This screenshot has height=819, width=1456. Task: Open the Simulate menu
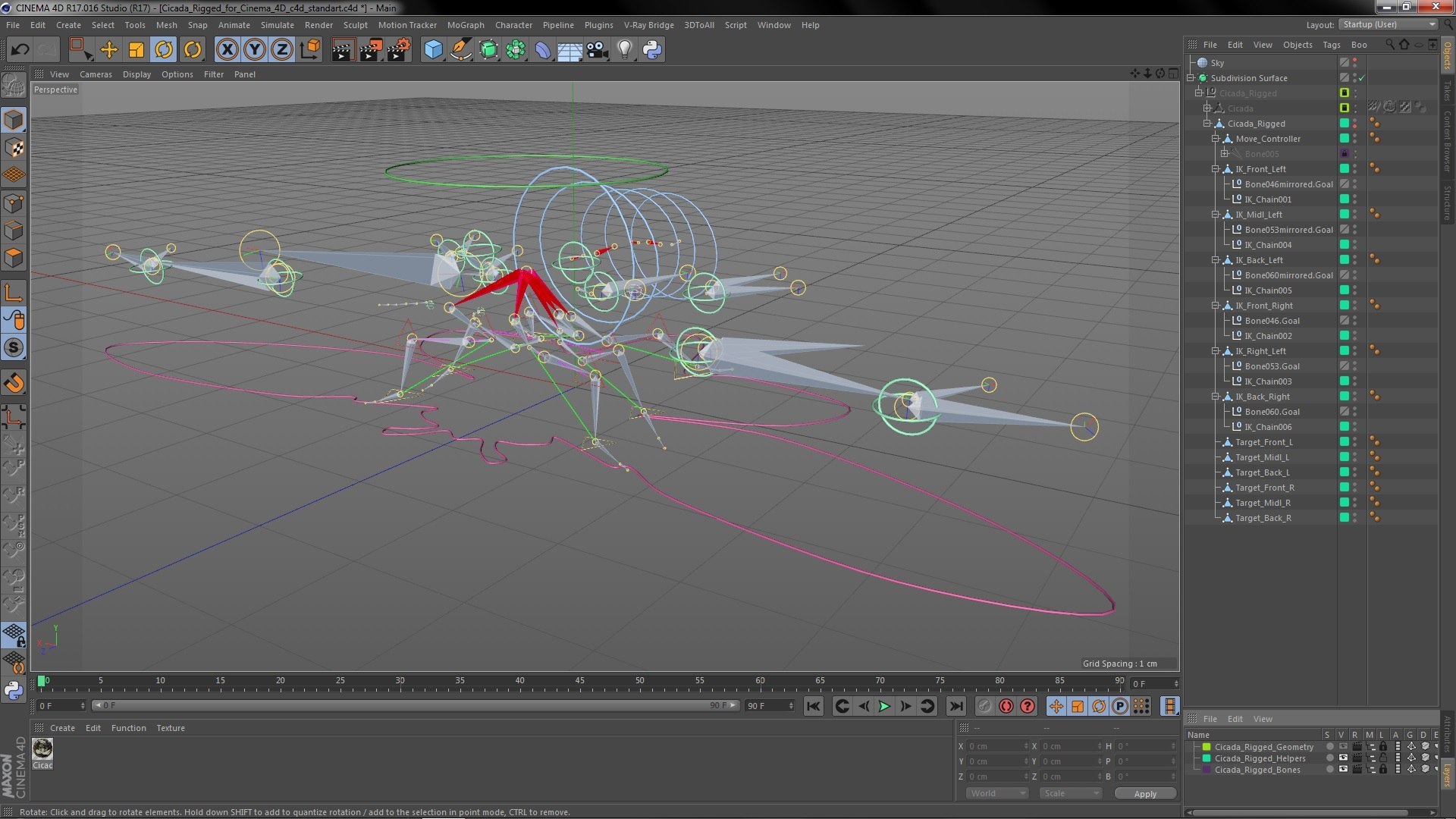coord(278,25)
